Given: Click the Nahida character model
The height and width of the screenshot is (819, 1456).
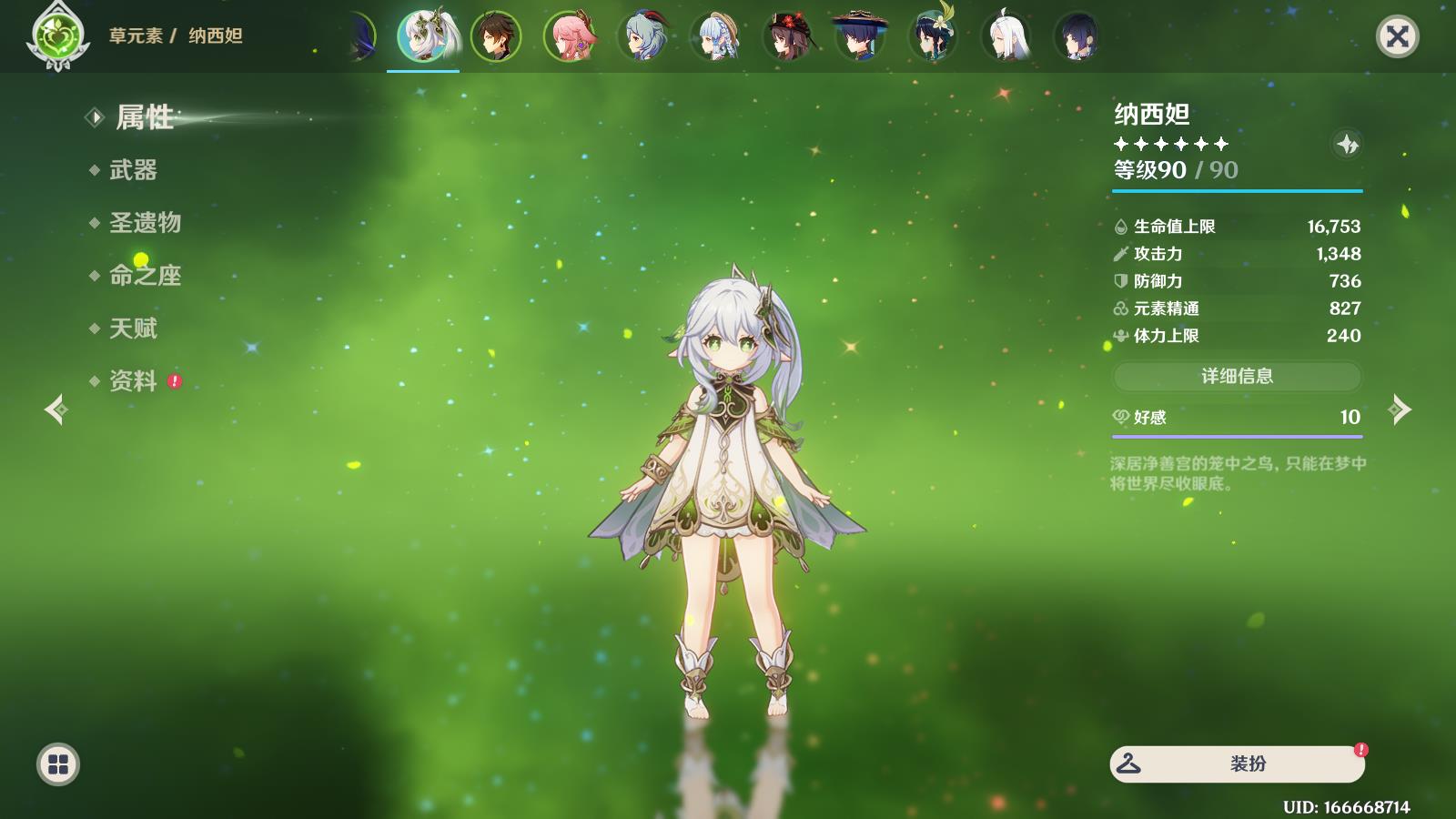Looking at the screenshot, I should (728, 491).
